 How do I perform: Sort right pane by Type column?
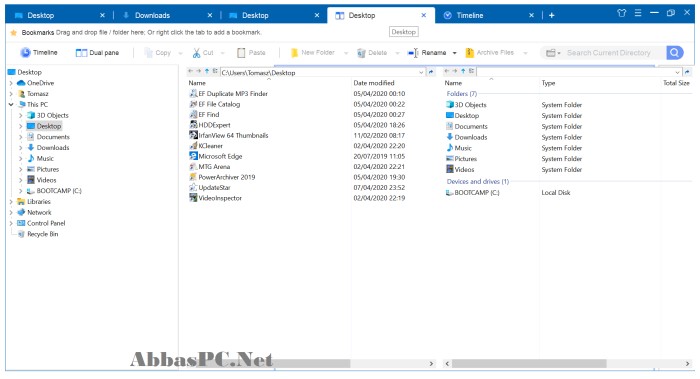(548, 83)
